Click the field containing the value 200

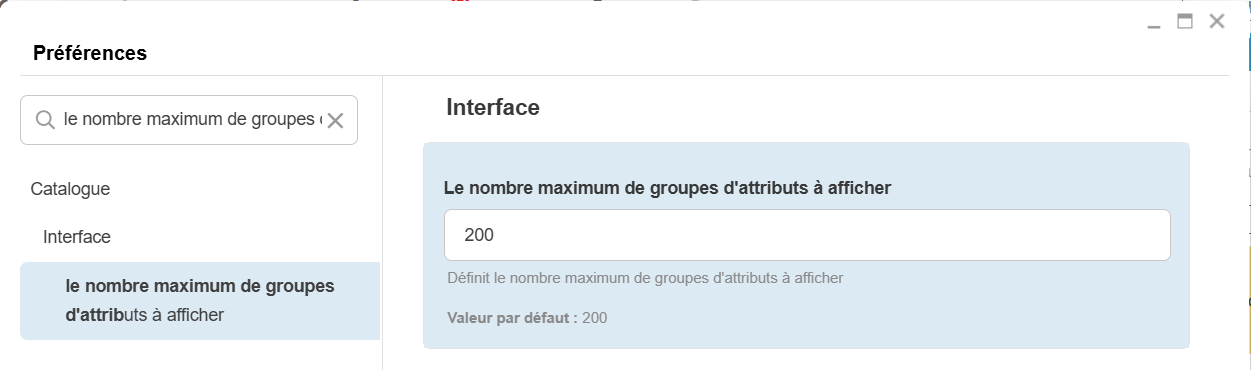807,235
